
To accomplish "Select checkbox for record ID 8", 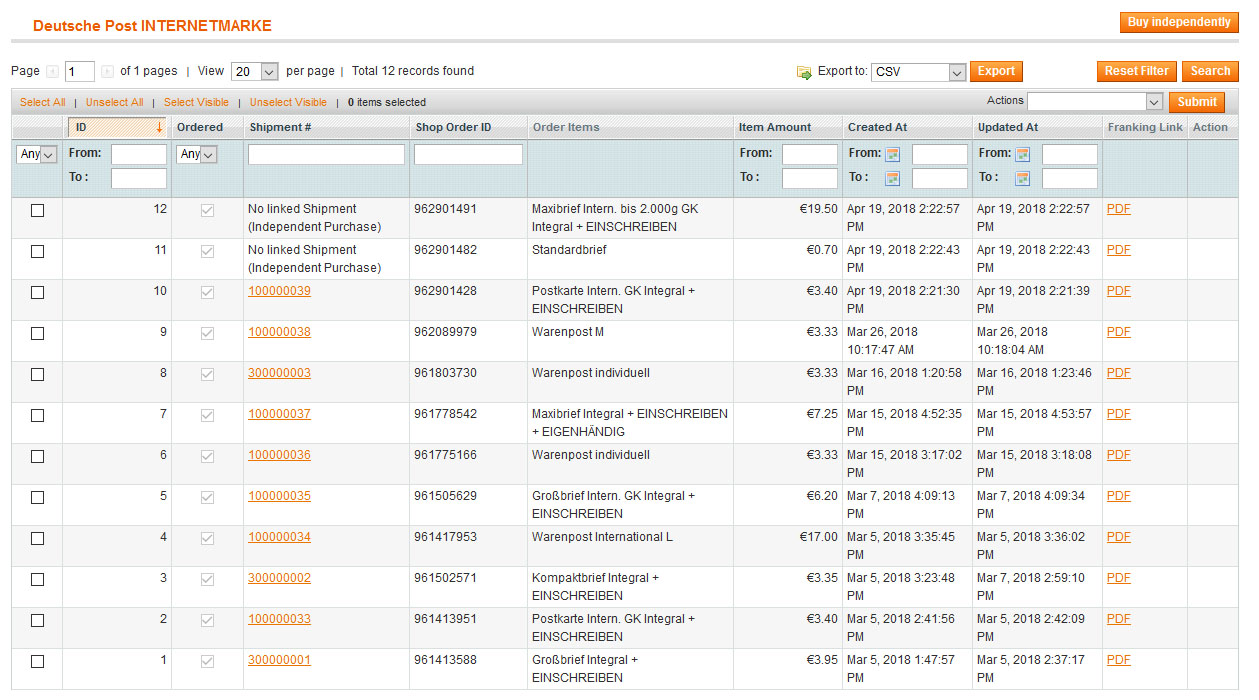I will (37, 374).
